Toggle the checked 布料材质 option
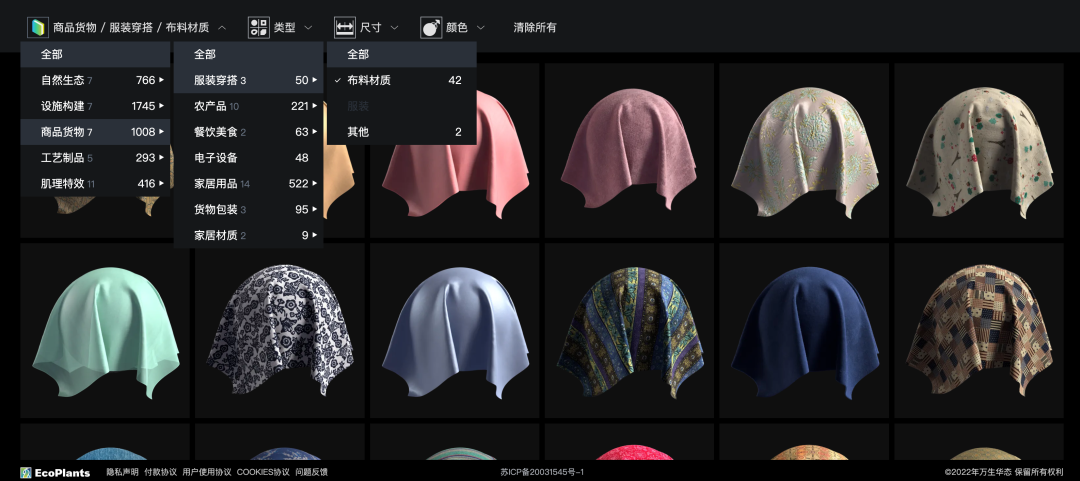1080x481 pixels. tap(402, 80)
